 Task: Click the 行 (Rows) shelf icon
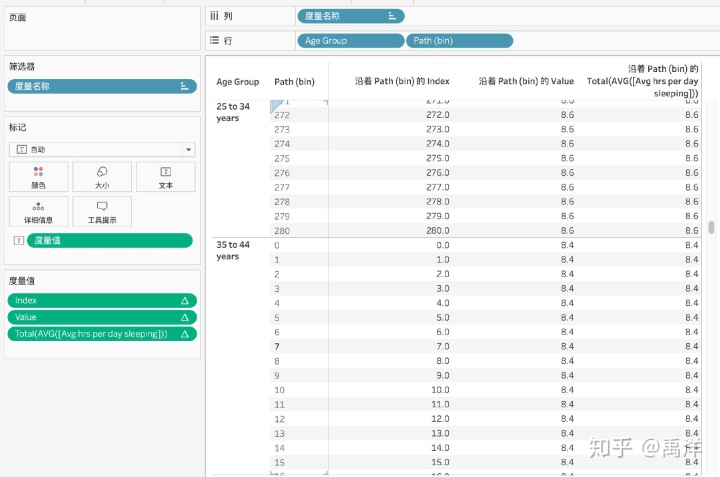[x=213, y=40]
